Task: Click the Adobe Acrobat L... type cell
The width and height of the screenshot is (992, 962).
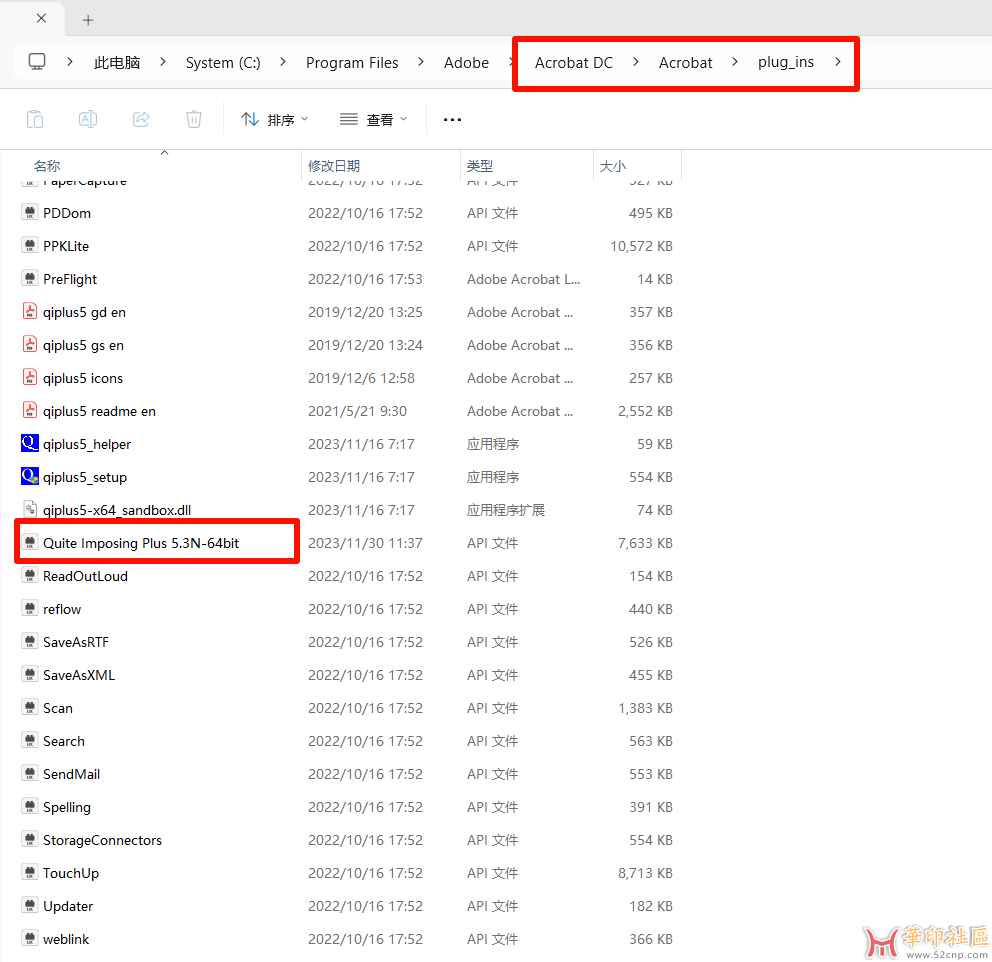Action: 523,279
